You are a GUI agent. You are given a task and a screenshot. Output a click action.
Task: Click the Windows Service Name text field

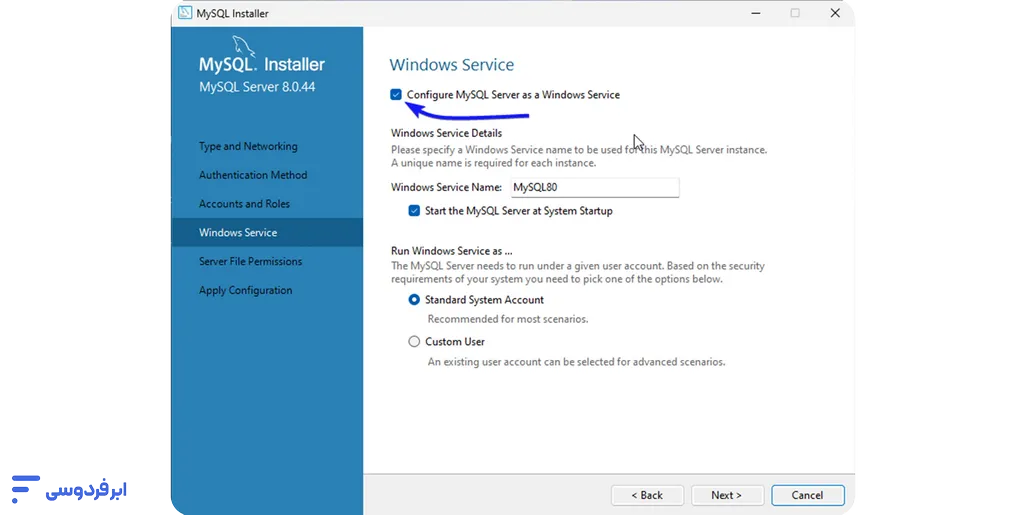[x=594, y=187]
